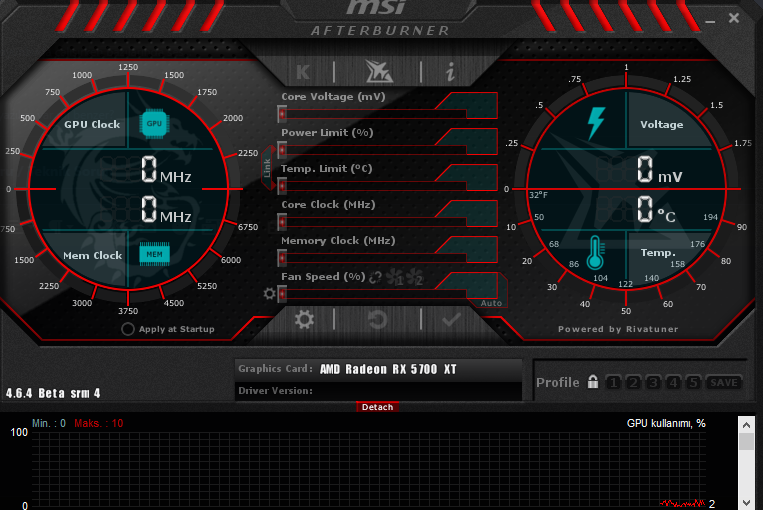Image resolution: width=763 pixels, height=510 pixels.
Task: Select fan 2 icon
Action: [x=415, y=278]
